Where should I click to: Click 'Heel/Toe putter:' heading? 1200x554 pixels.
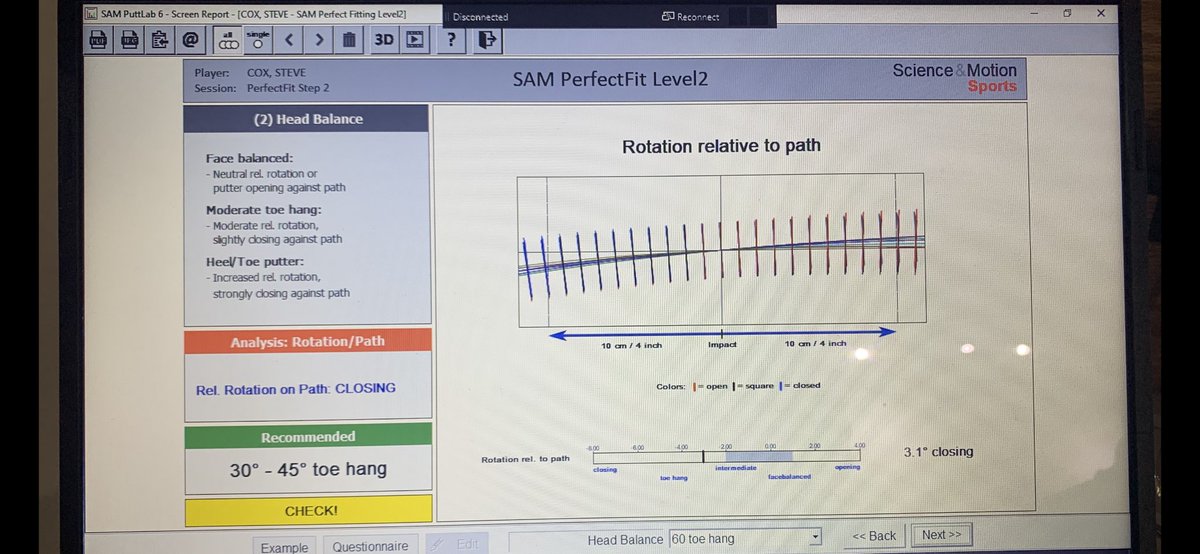click(255, 261)
